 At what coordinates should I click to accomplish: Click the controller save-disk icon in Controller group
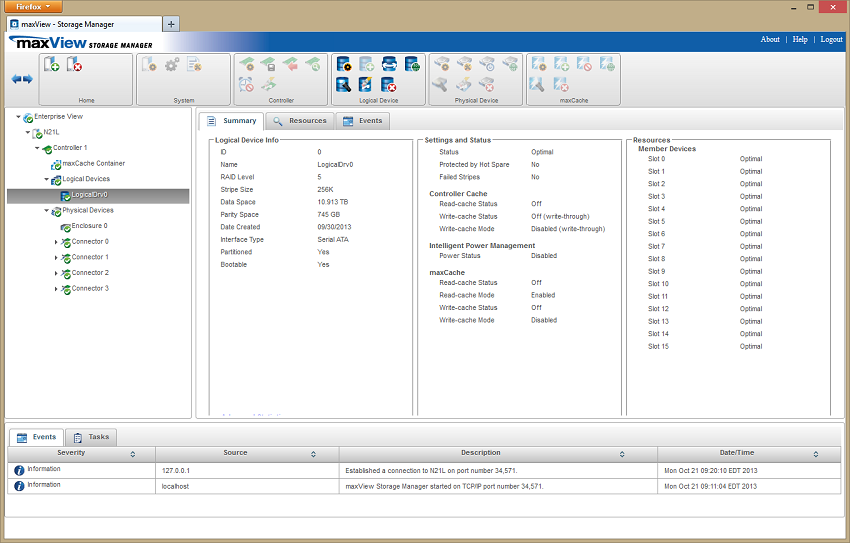click(x=268, y=64)
